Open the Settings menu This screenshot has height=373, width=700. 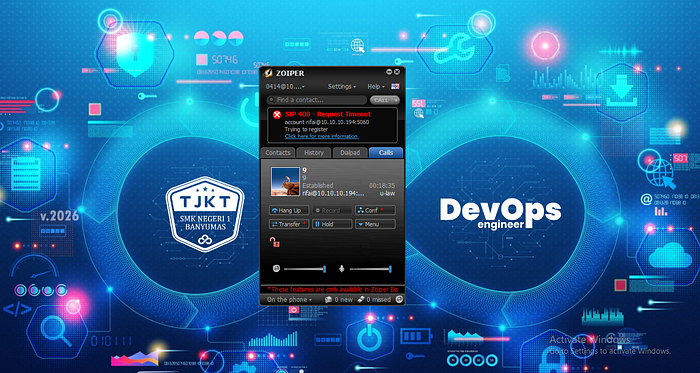pyautogui.click(x=342, y=87)
